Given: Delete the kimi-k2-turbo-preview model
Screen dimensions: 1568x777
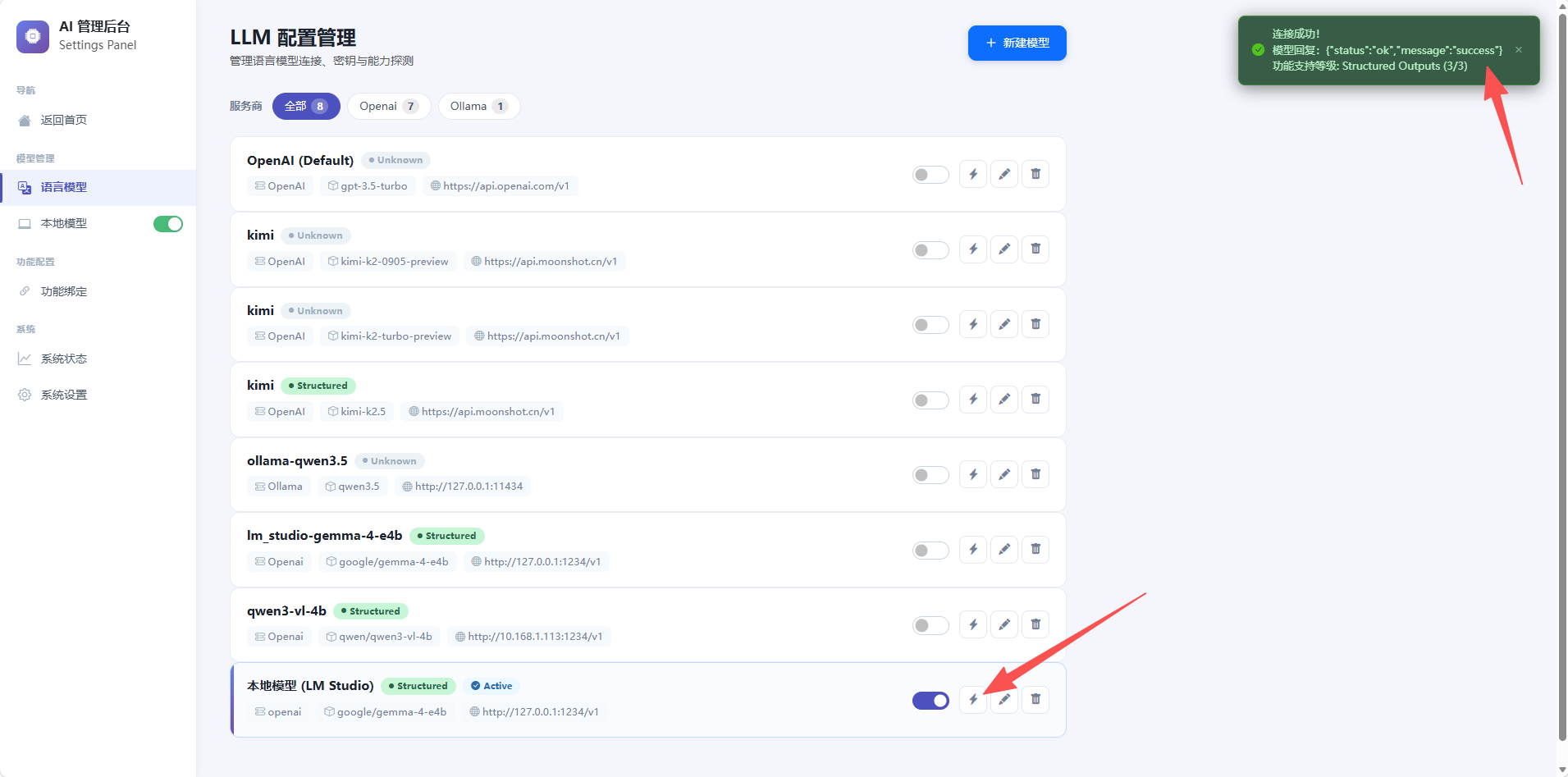Looking at the screenshot, I should click(1035, 325).
